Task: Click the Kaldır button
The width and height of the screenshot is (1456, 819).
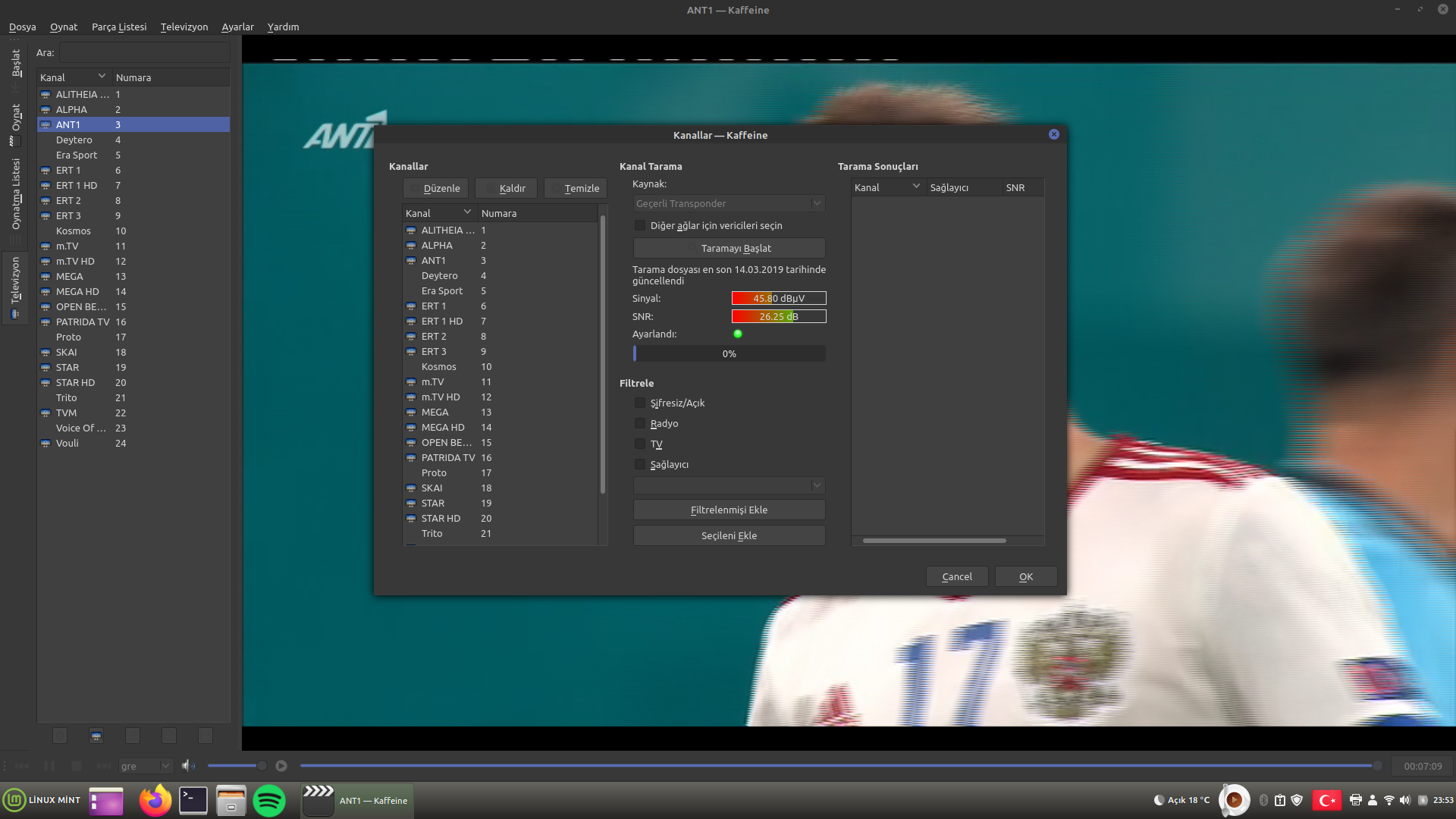Action: click(506, 188)
